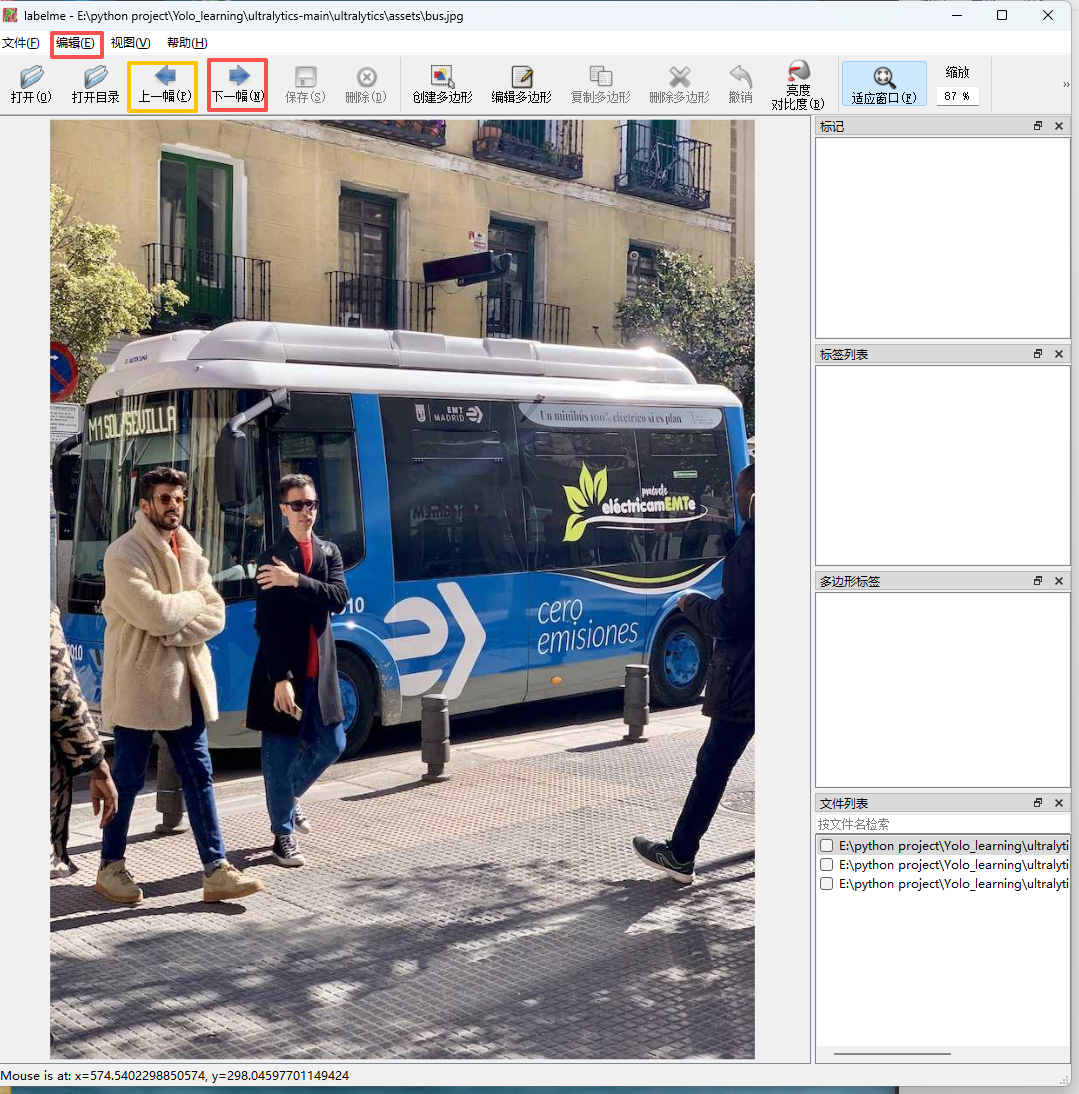Click the bus image canvas

click(x=402, y=590)
